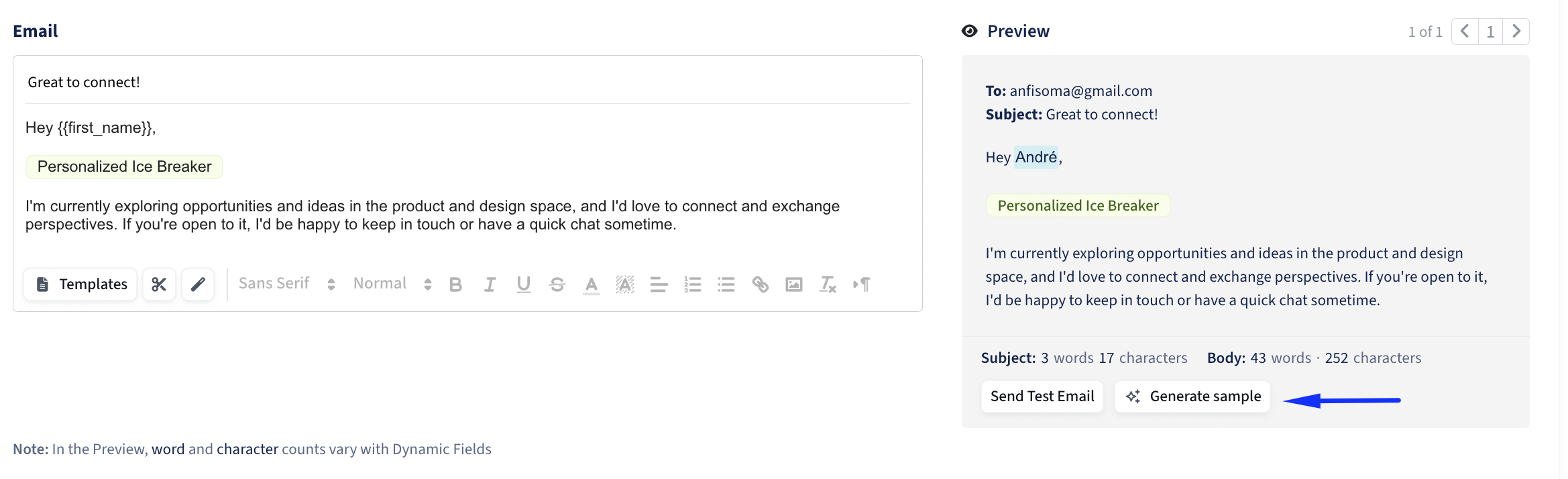Open the Templates menu
1568x479 pixels.
(80, 284)
